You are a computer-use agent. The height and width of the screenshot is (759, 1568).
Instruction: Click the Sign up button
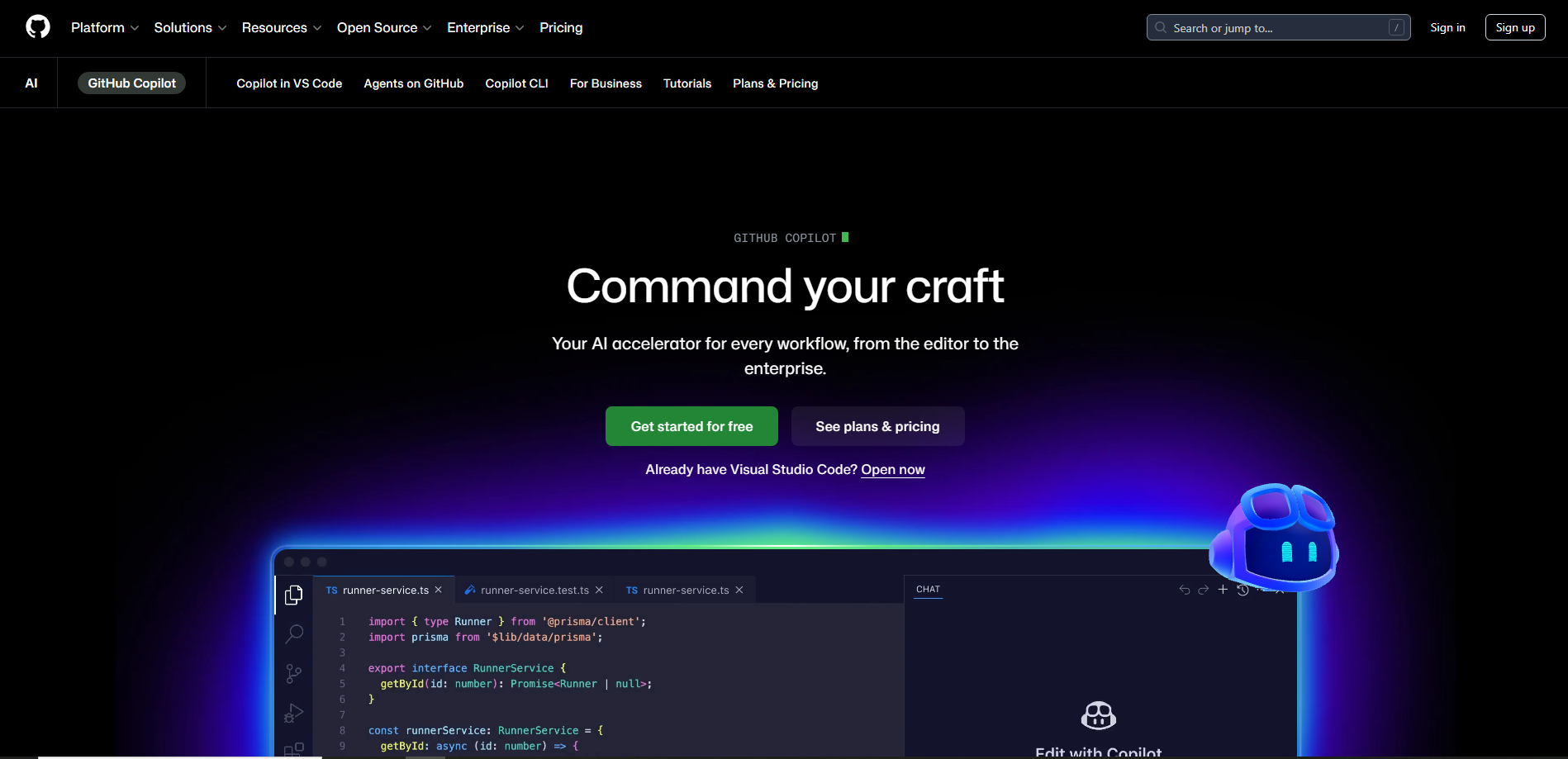1515,27
